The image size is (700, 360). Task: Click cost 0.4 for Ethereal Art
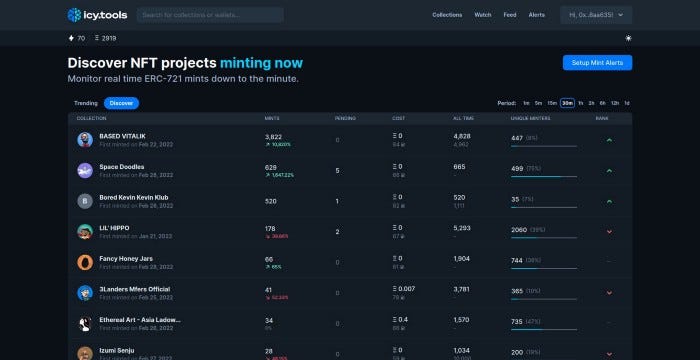click(x=400, y=320)
